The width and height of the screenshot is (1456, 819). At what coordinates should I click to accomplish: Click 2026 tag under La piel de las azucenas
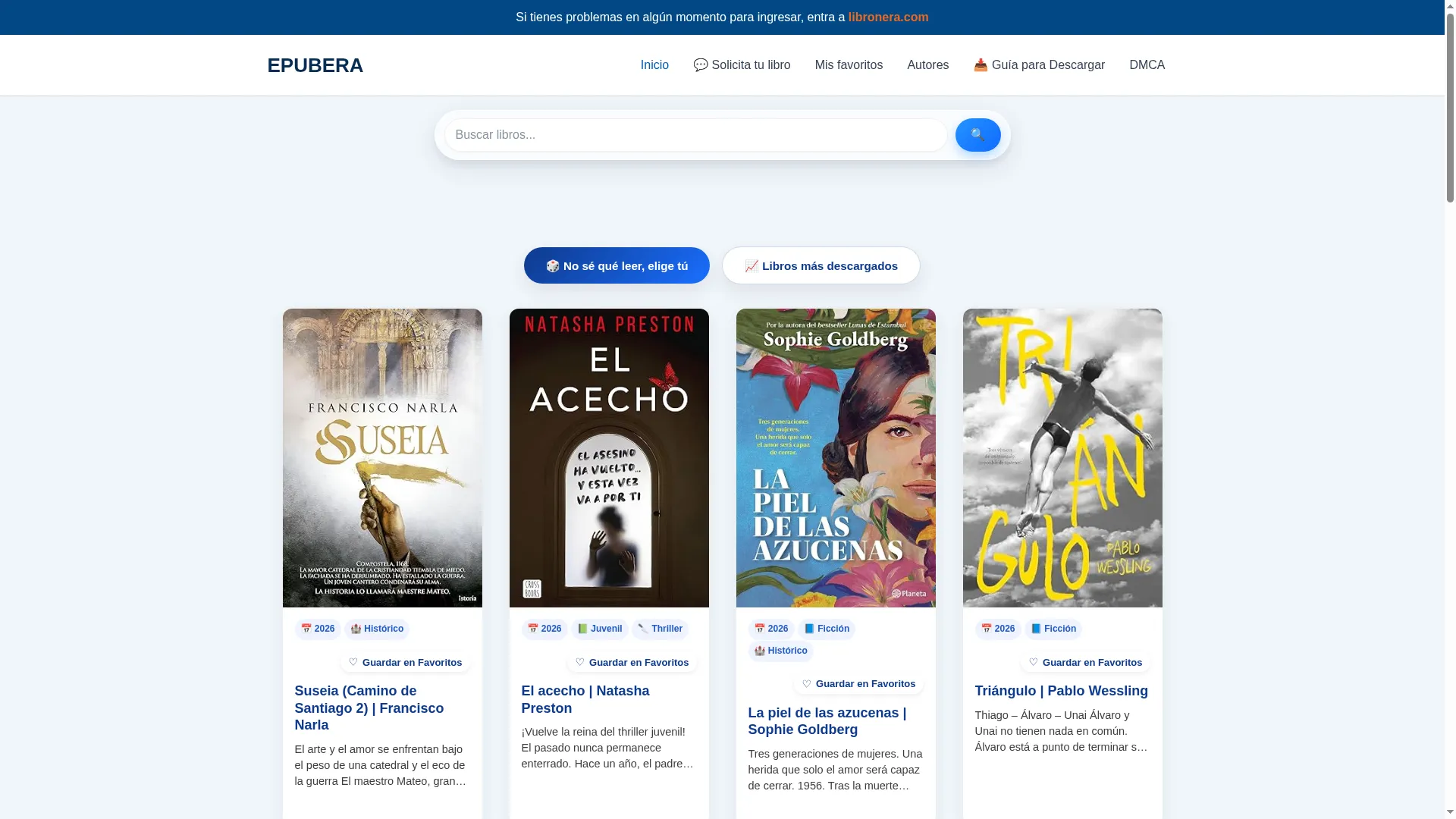click(x=771, y=629)
